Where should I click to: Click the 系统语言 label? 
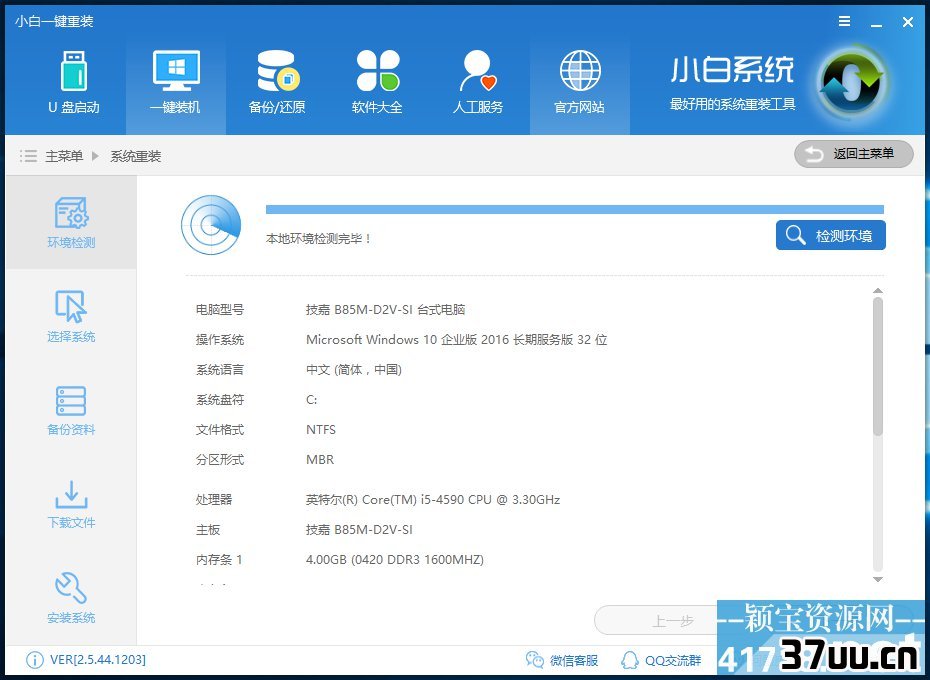pos(220,370)
